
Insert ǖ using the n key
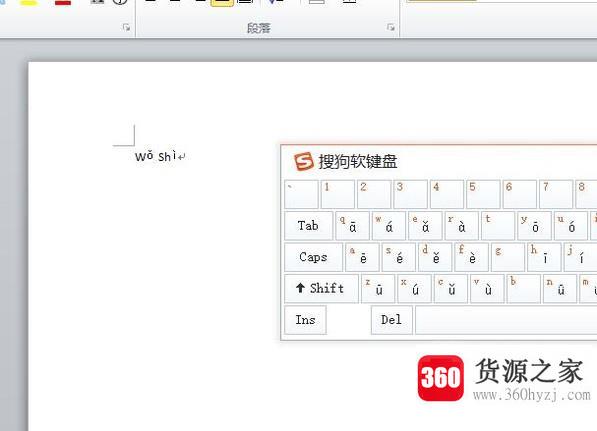(560, 288)
